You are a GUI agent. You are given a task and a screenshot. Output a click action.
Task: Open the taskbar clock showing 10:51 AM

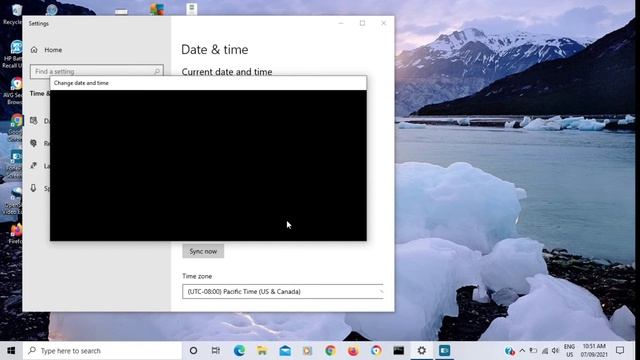[x=594, y=351]
